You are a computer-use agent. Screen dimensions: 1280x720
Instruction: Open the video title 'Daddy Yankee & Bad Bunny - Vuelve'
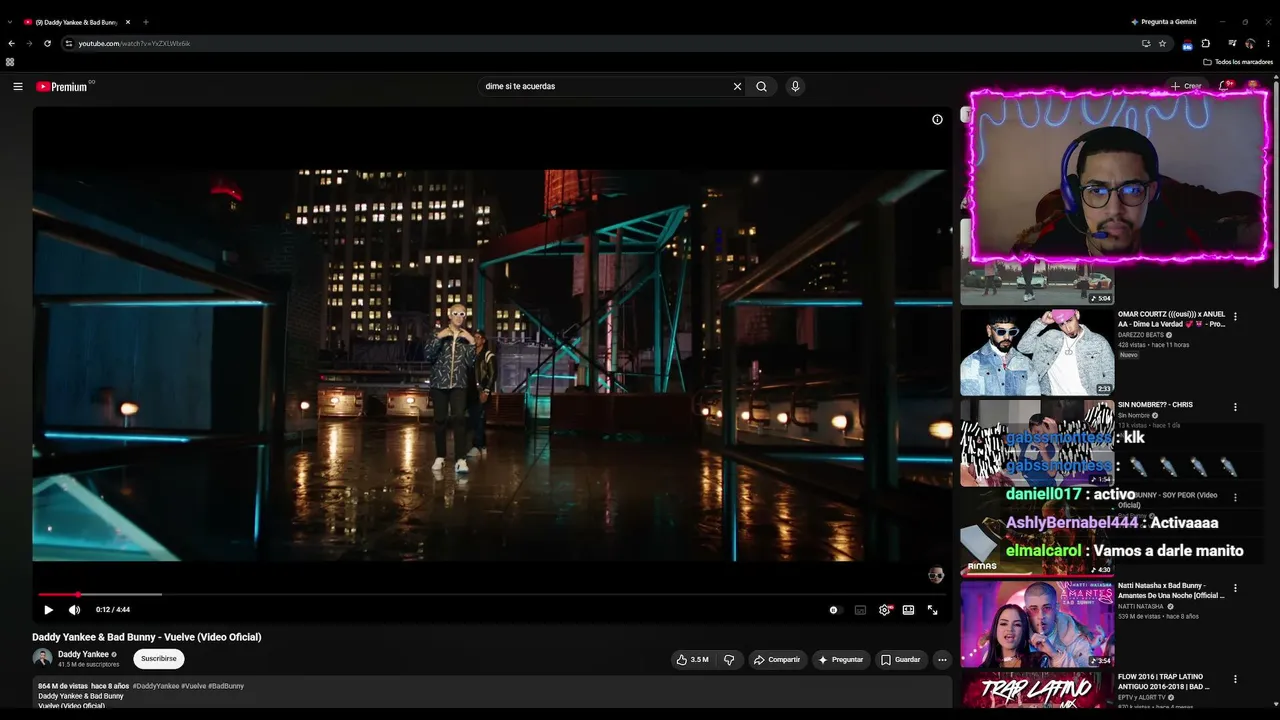[x=147, y=637]
